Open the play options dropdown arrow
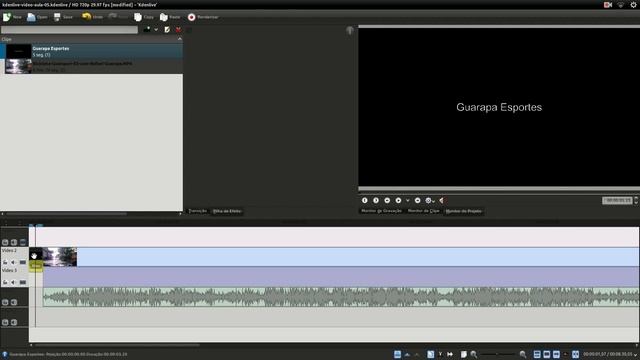Image resolution: width=640 pixels, height=360 pixels. click(x=407, y=200)
